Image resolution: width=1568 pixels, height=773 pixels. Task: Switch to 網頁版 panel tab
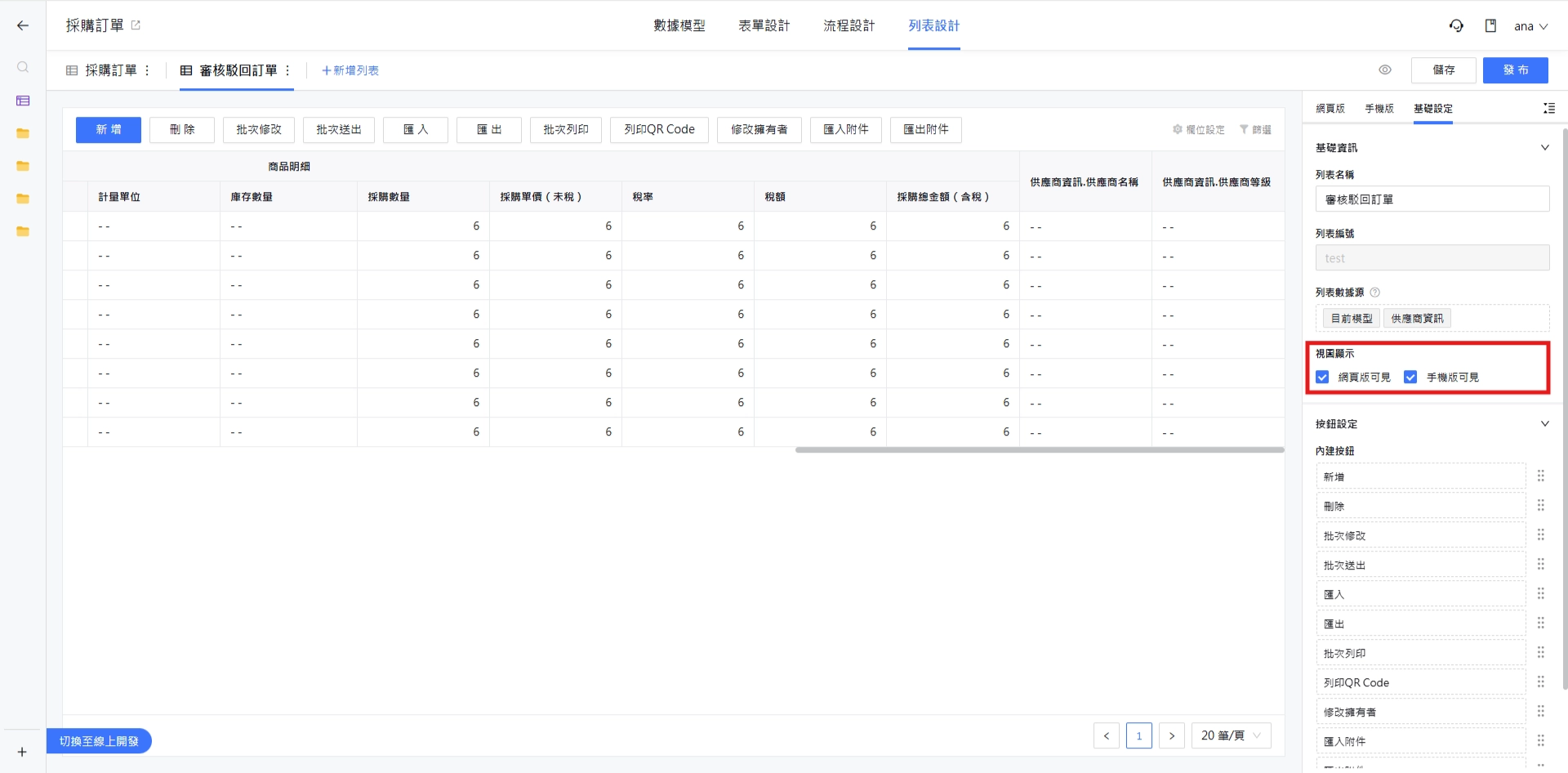[1330, 108]
